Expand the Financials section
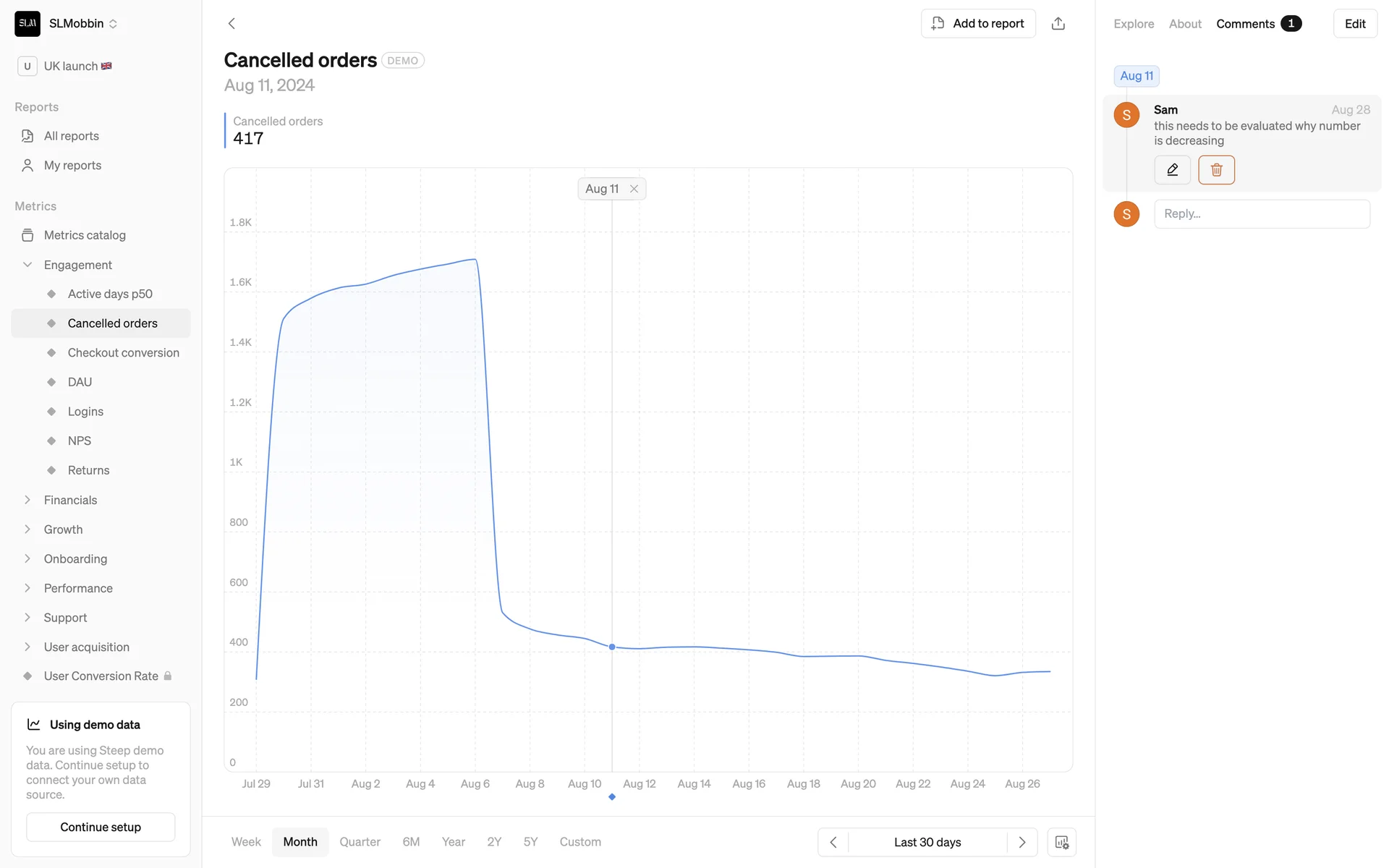The height and width of the screenshot is (868, 1389). coord(27,500)
